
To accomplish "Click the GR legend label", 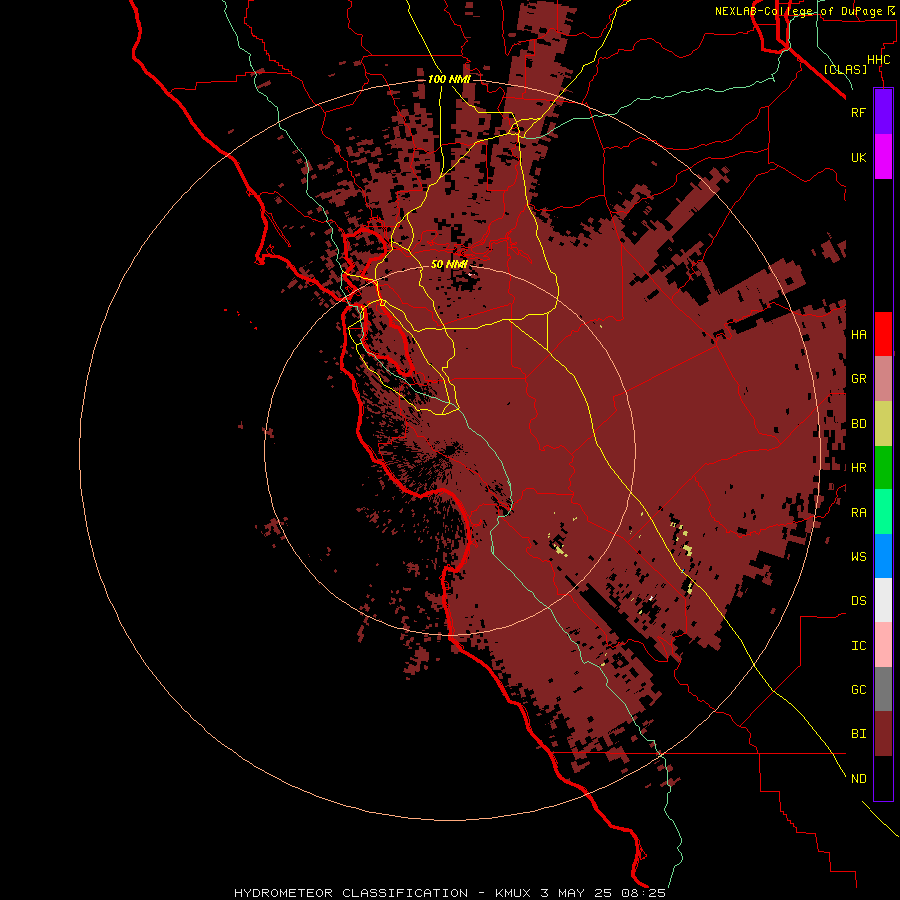I will 858,379.
